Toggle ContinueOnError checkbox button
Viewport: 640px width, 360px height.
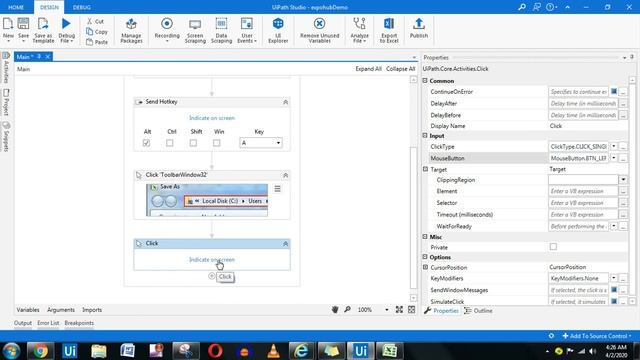tap(614, 91)
